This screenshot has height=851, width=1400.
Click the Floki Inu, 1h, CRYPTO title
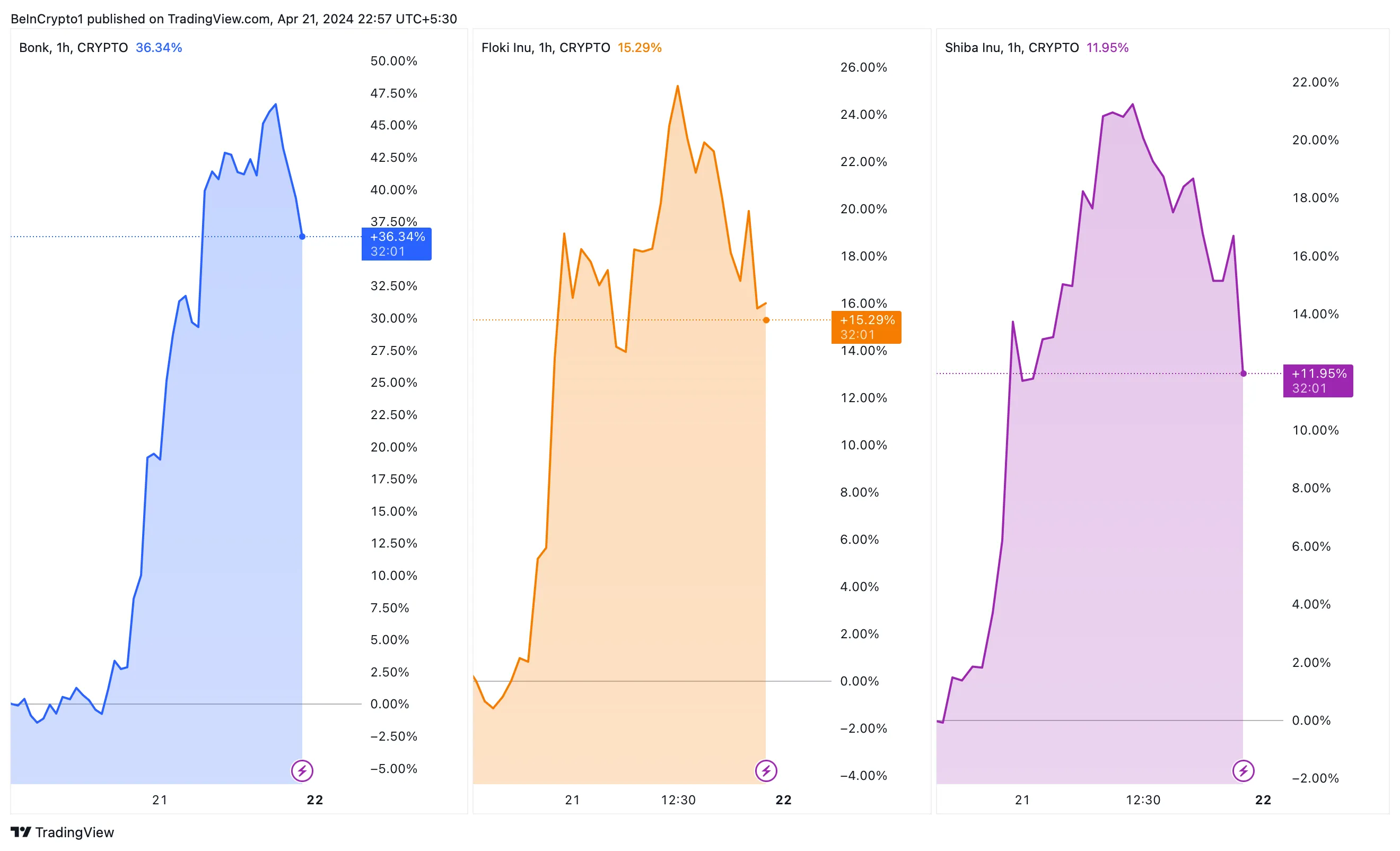(546, 48)
